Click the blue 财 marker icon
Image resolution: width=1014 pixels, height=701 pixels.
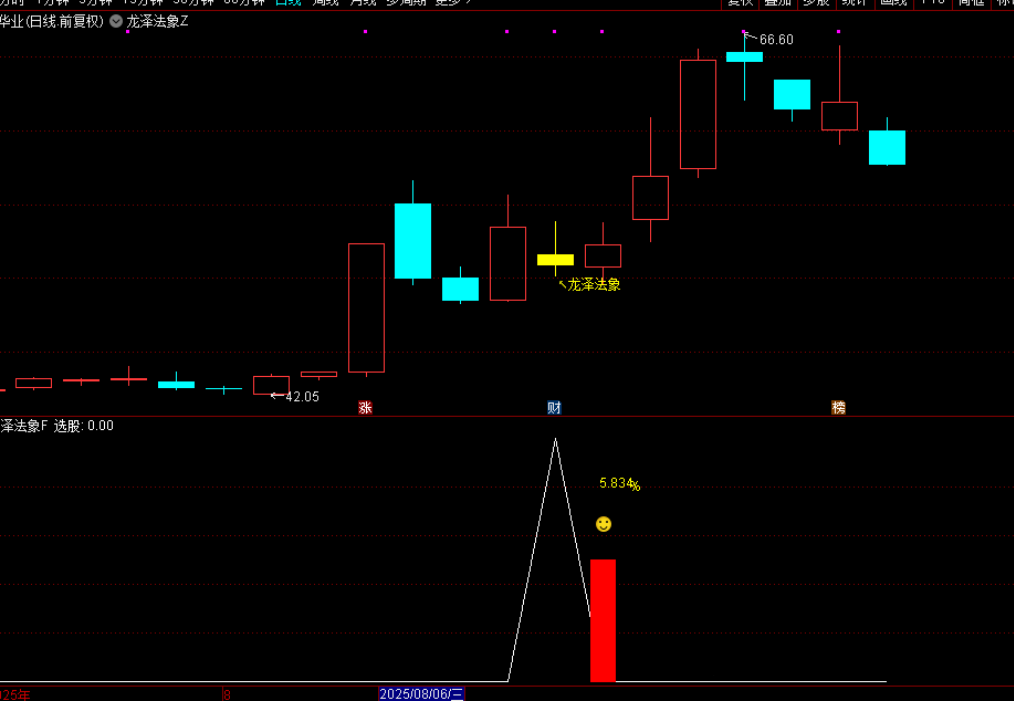pos(554,407)
